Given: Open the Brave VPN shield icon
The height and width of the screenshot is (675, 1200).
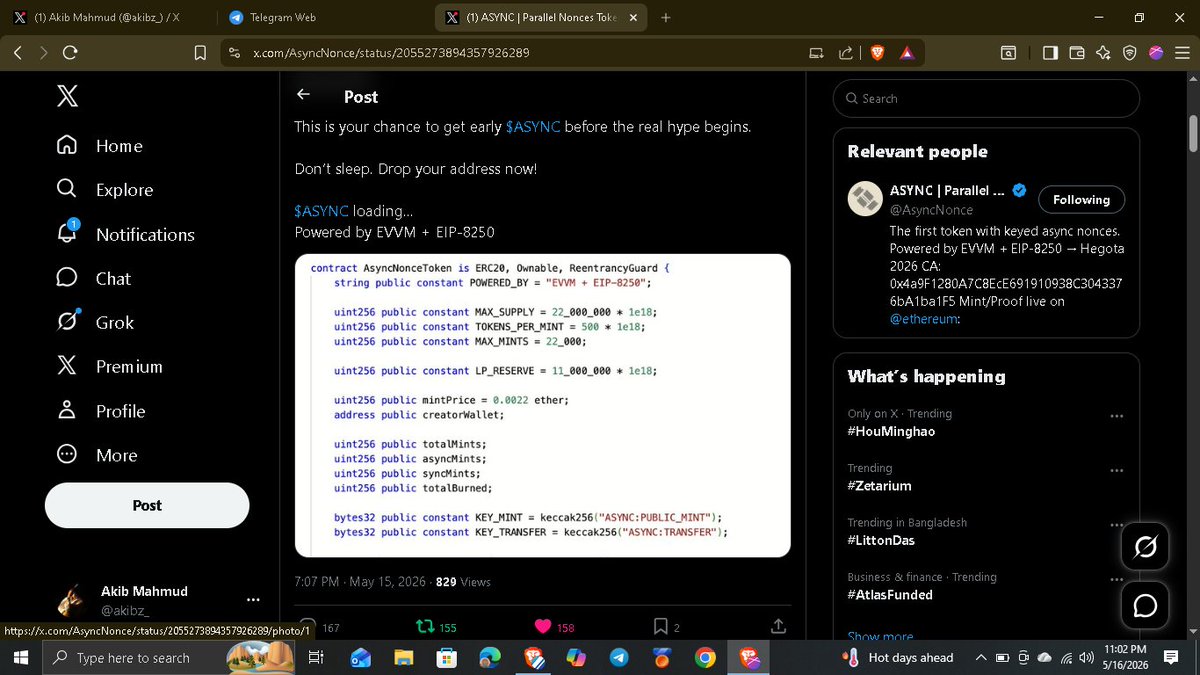Looking at the screenshot, I should (1129, 53).
